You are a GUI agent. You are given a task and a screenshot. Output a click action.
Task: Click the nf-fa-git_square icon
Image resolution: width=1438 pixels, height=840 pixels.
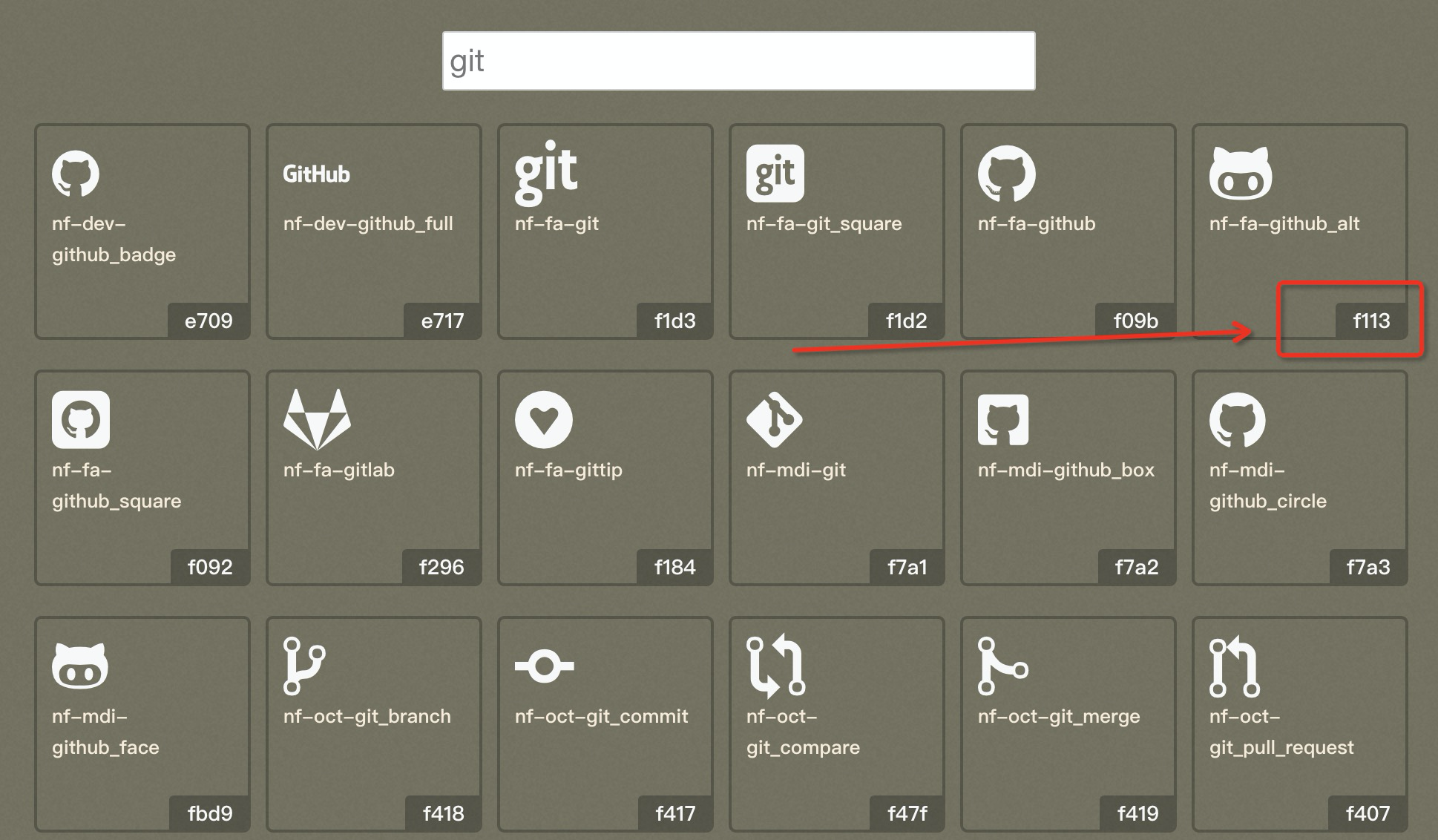tap(775, 174)
